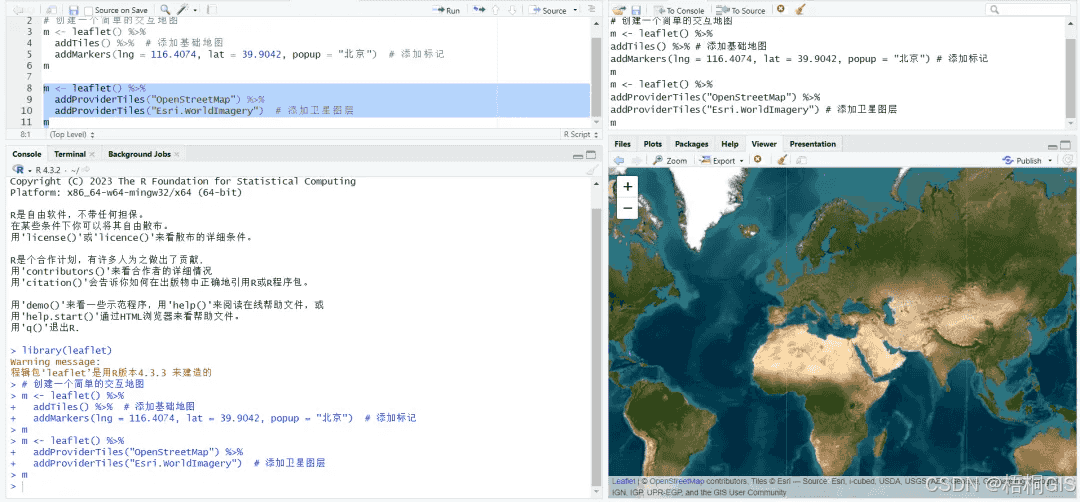
Task: Zoom out on the leaflet map
Action: 627,208
